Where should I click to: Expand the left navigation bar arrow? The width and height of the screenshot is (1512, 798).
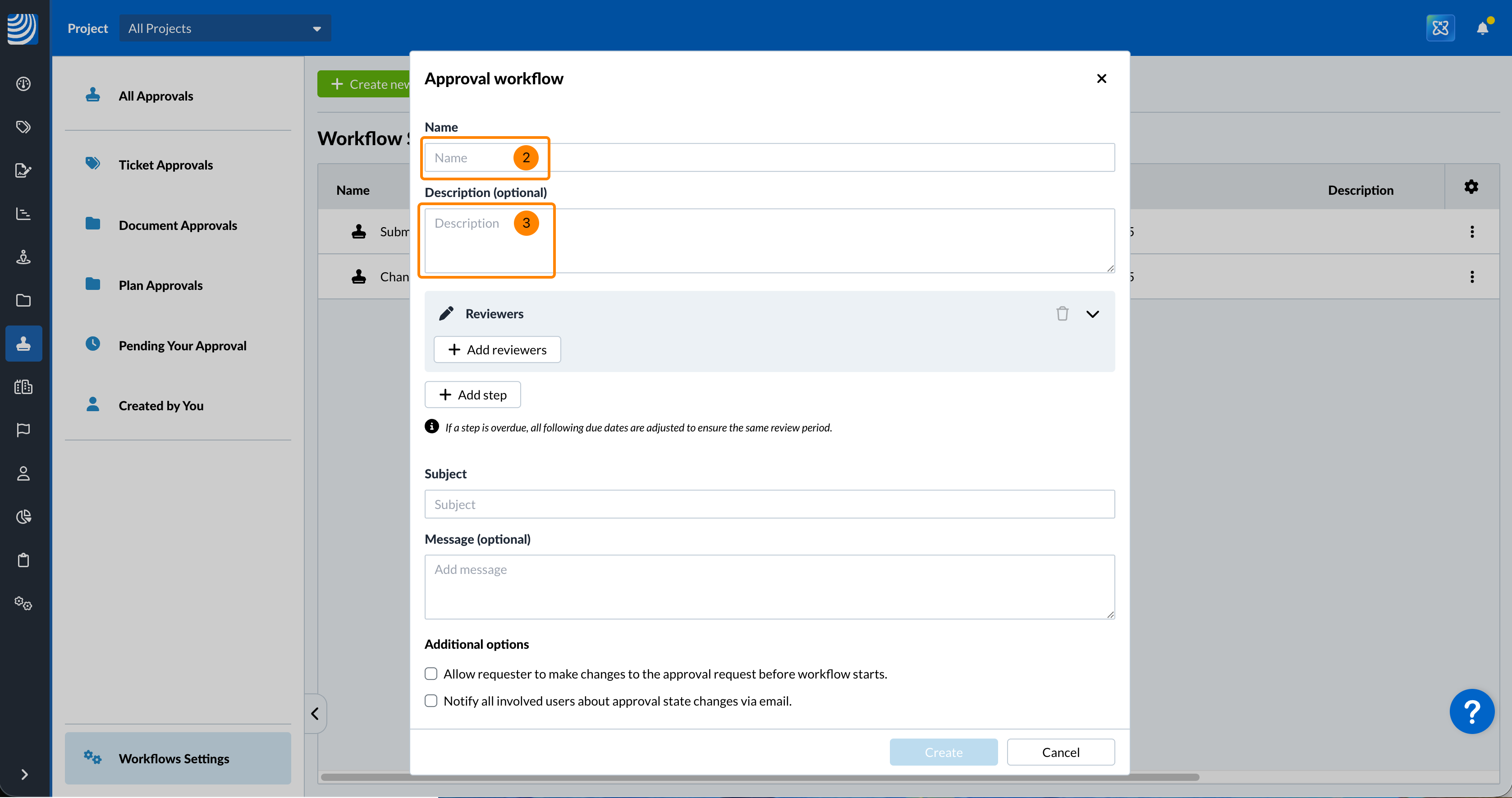pyautogui.click(x=24, y=774)
